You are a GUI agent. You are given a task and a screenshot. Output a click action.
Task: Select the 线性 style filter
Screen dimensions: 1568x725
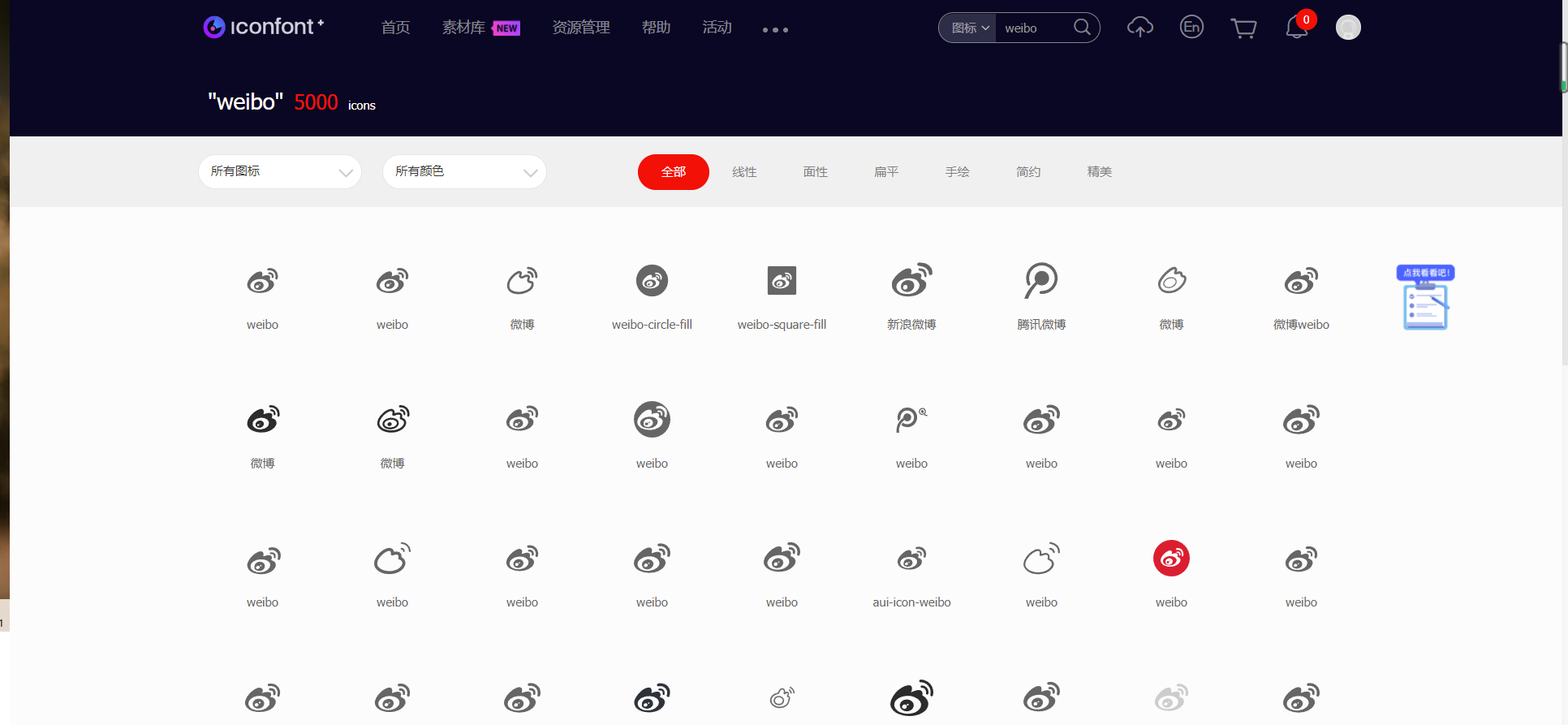click(744, 172)
